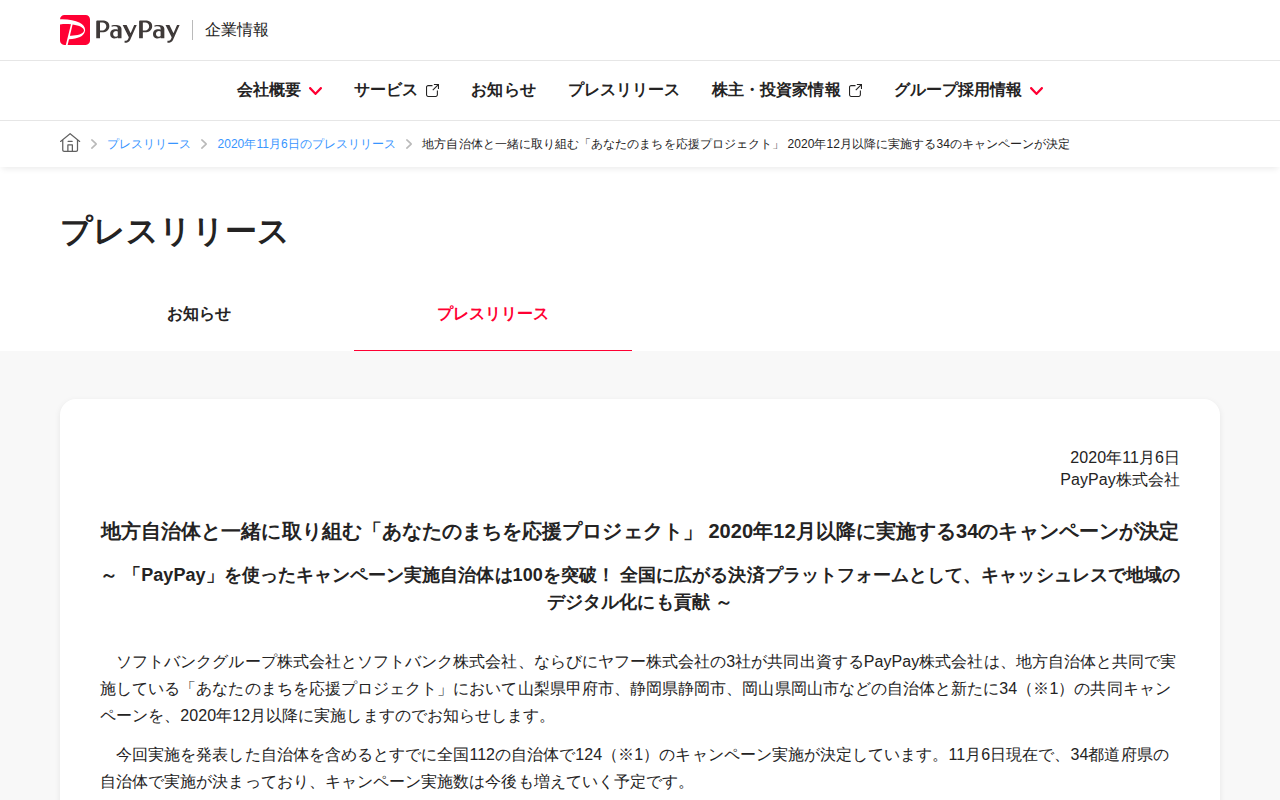Screen dimensions: 1280x800
Task: Open the お知らせ navigation menu item
Action: coord(503,90)
